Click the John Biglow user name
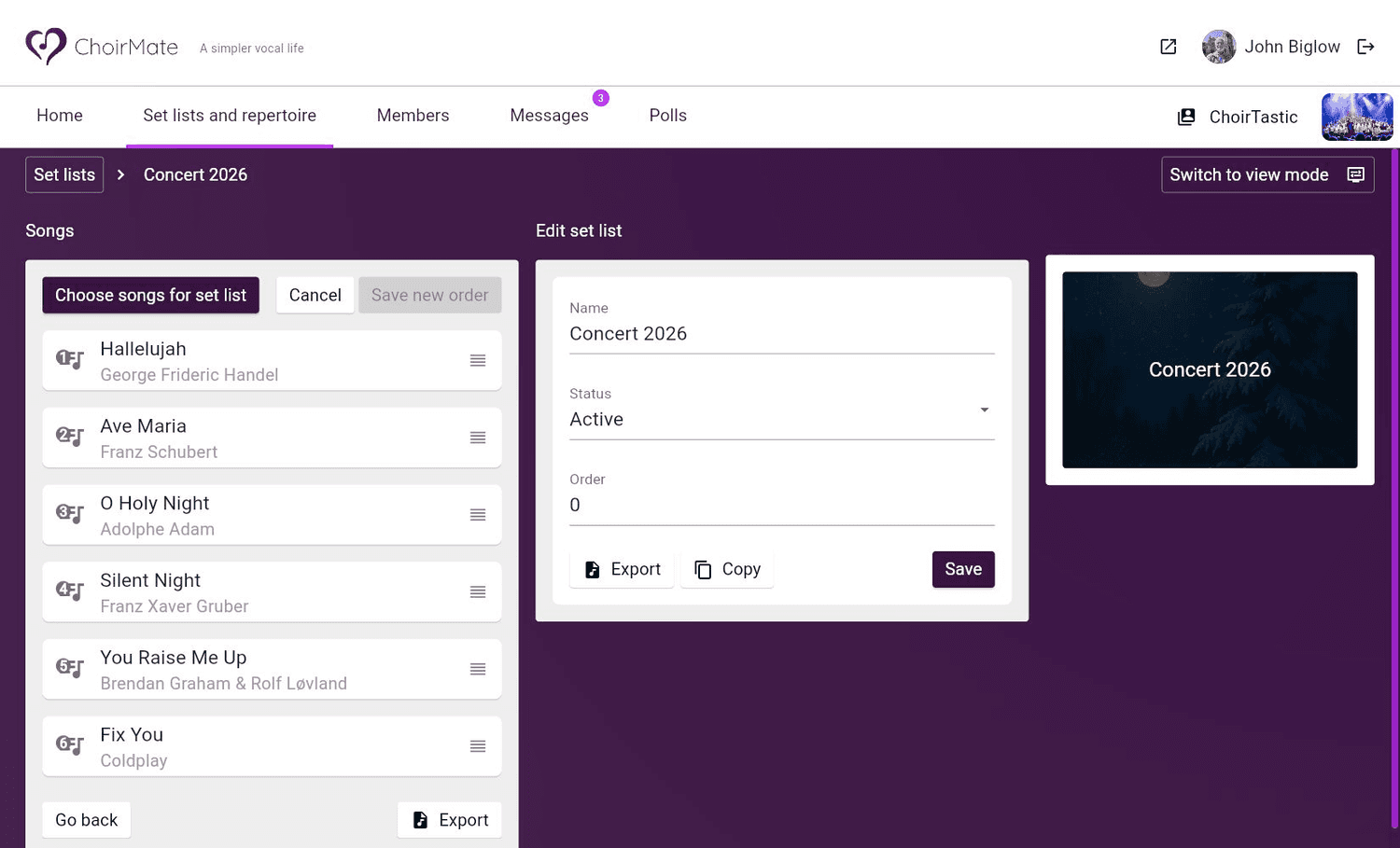 pyautogui.click(x=1292, y=47)
